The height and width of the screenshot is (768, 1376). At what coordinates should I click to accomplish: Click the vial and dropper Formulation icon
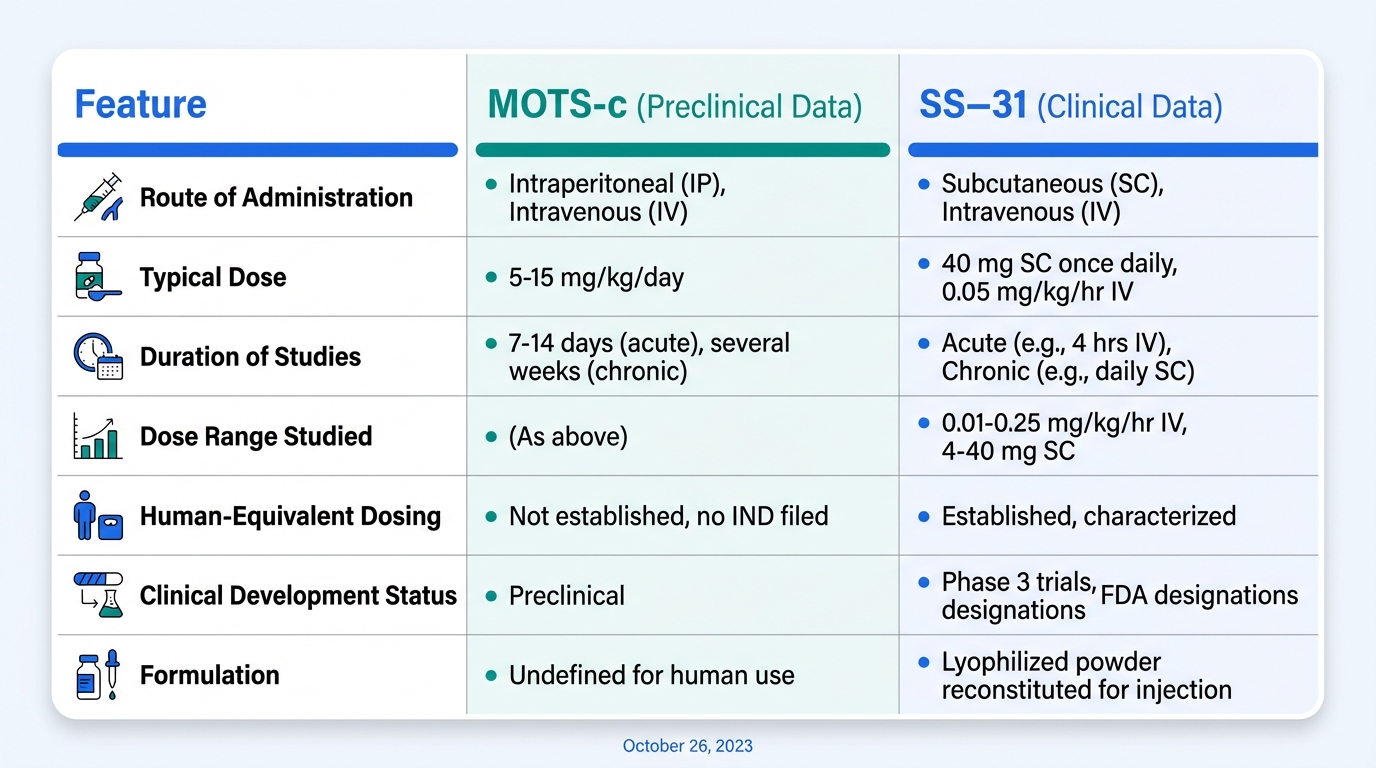(98, 675)
